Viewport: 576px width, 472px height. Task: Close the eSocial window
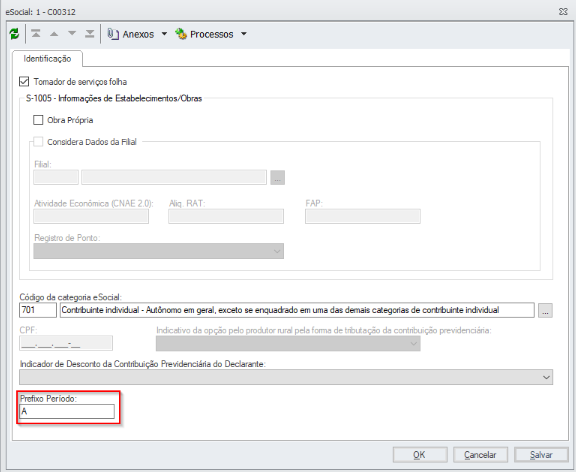click(x=563, y=12)
